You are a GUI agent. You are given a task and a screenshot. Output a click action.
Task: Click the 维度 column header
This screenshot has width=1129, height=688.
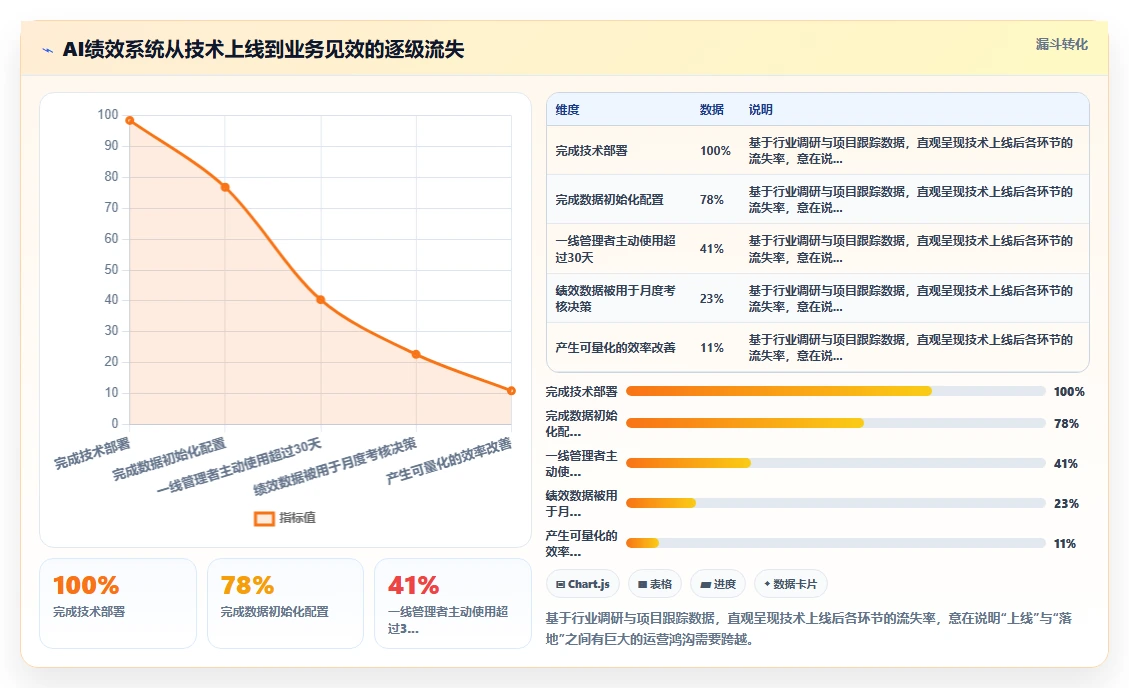click(x=567, y=109)
